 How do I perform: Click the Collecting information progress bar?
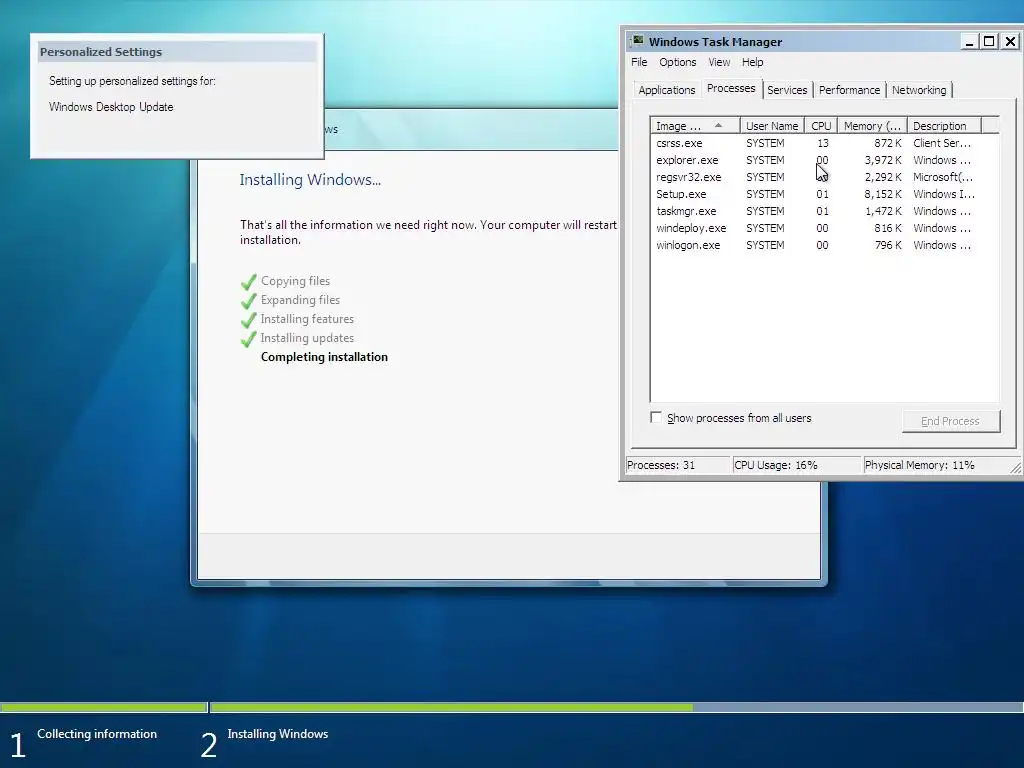point(104,707)
